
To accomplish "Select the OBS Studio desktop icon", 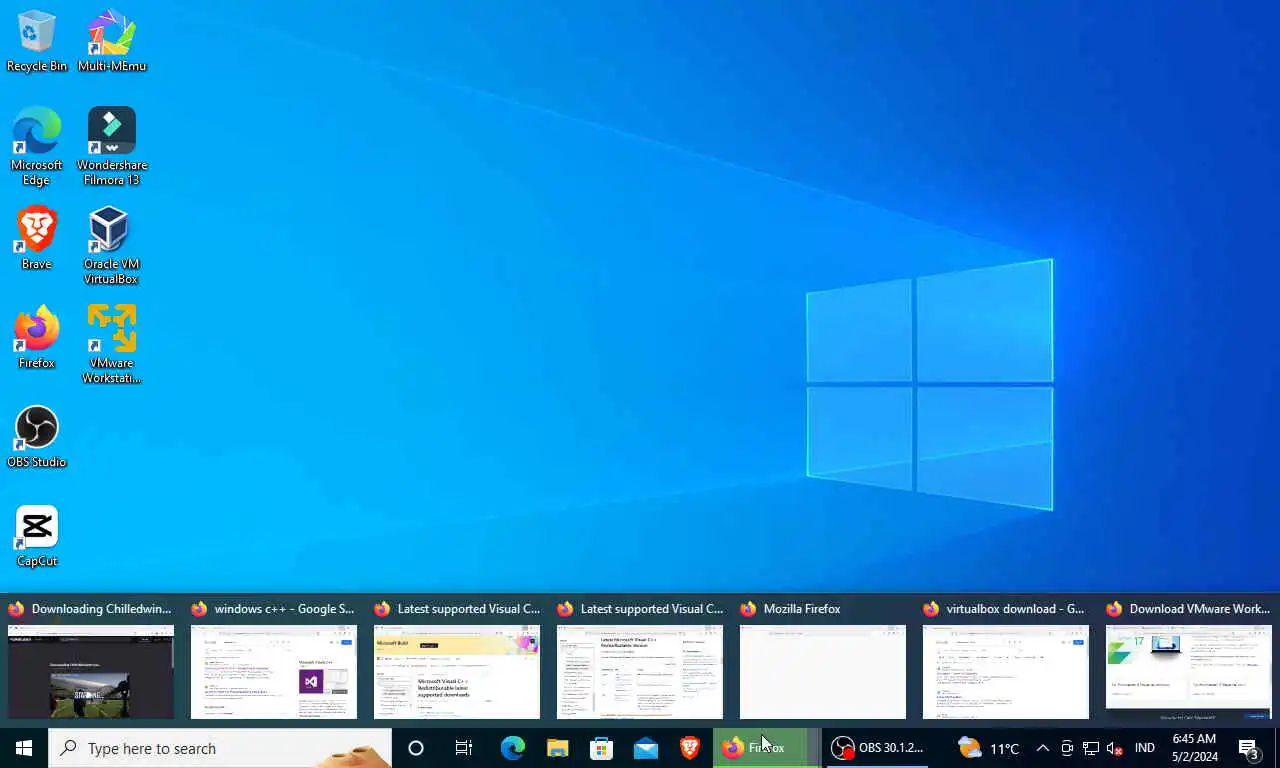I will [36, 437].
